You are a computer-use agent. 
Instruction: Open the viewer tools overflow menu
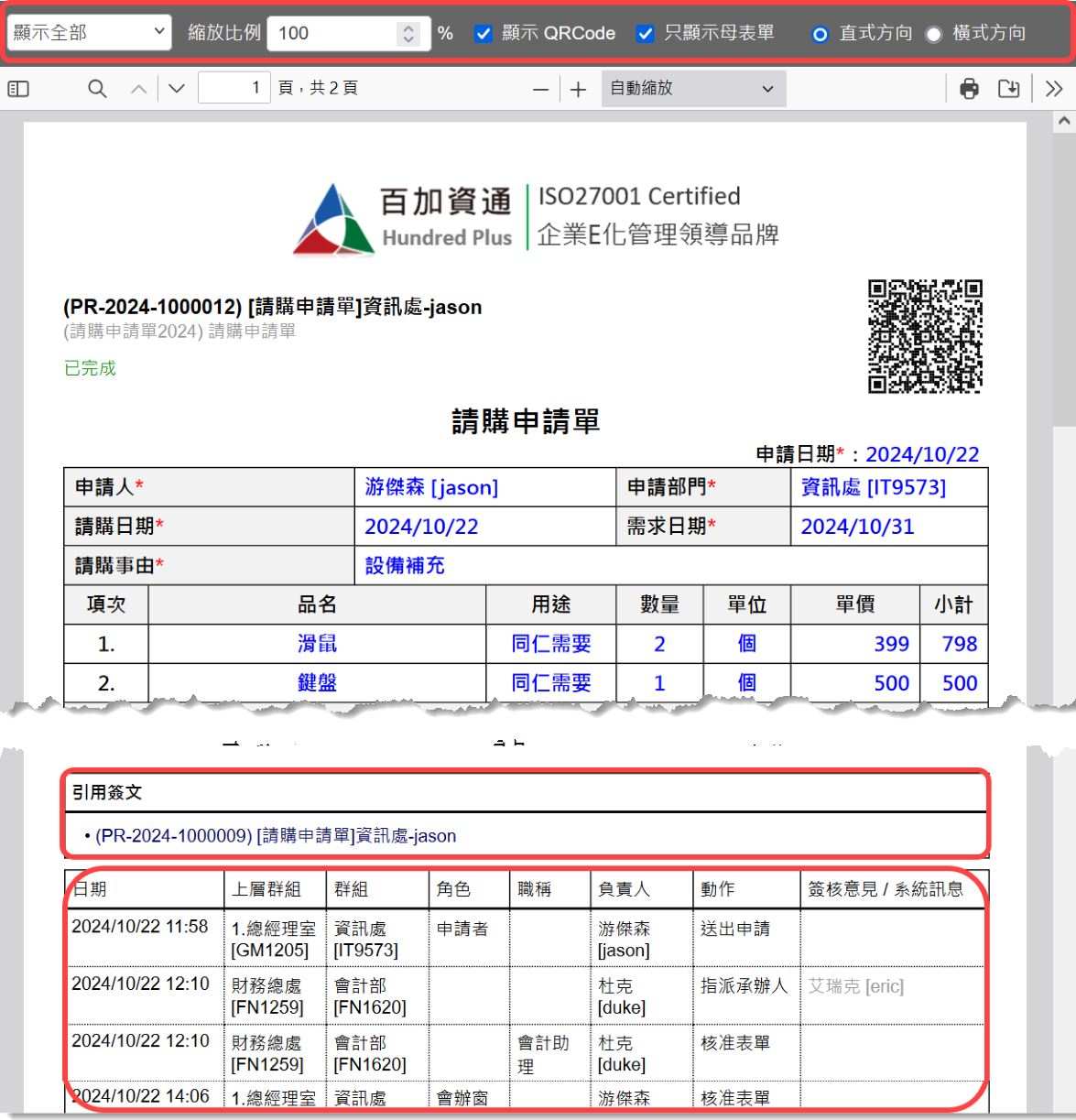click(x=1054, y=89)
